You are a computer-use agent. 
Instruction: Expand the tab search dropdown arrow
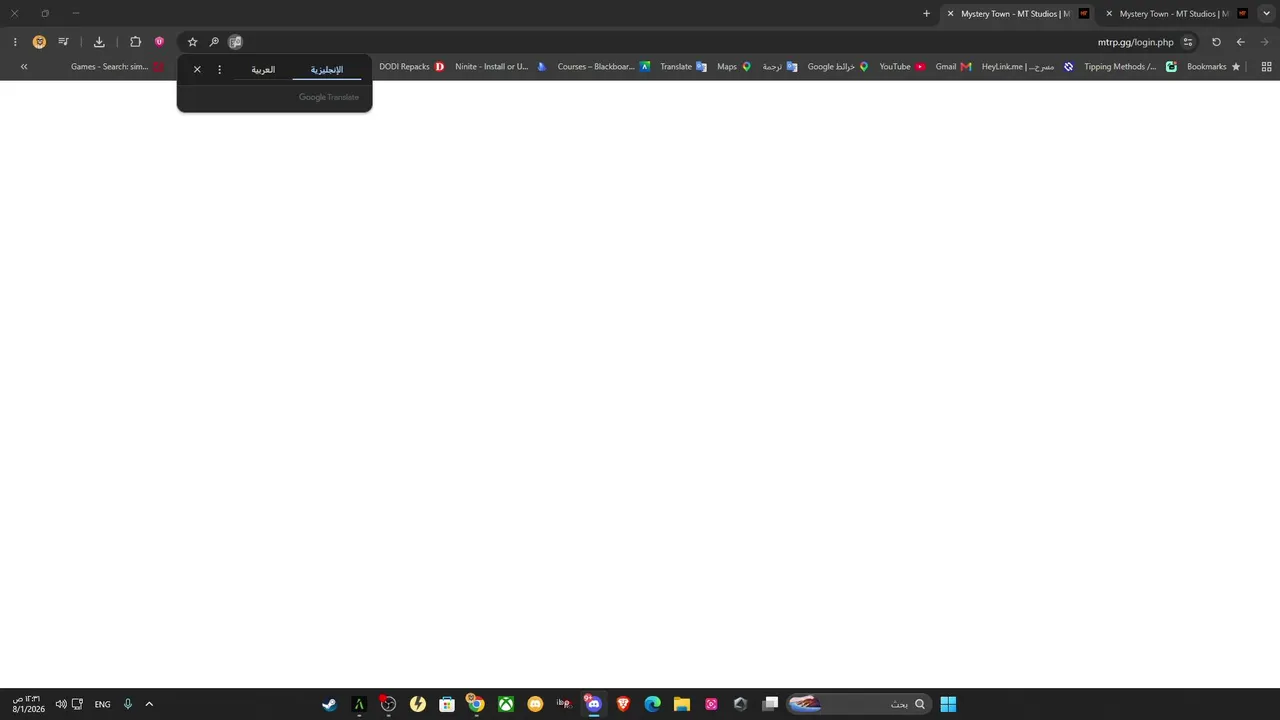coord(1267,14)
